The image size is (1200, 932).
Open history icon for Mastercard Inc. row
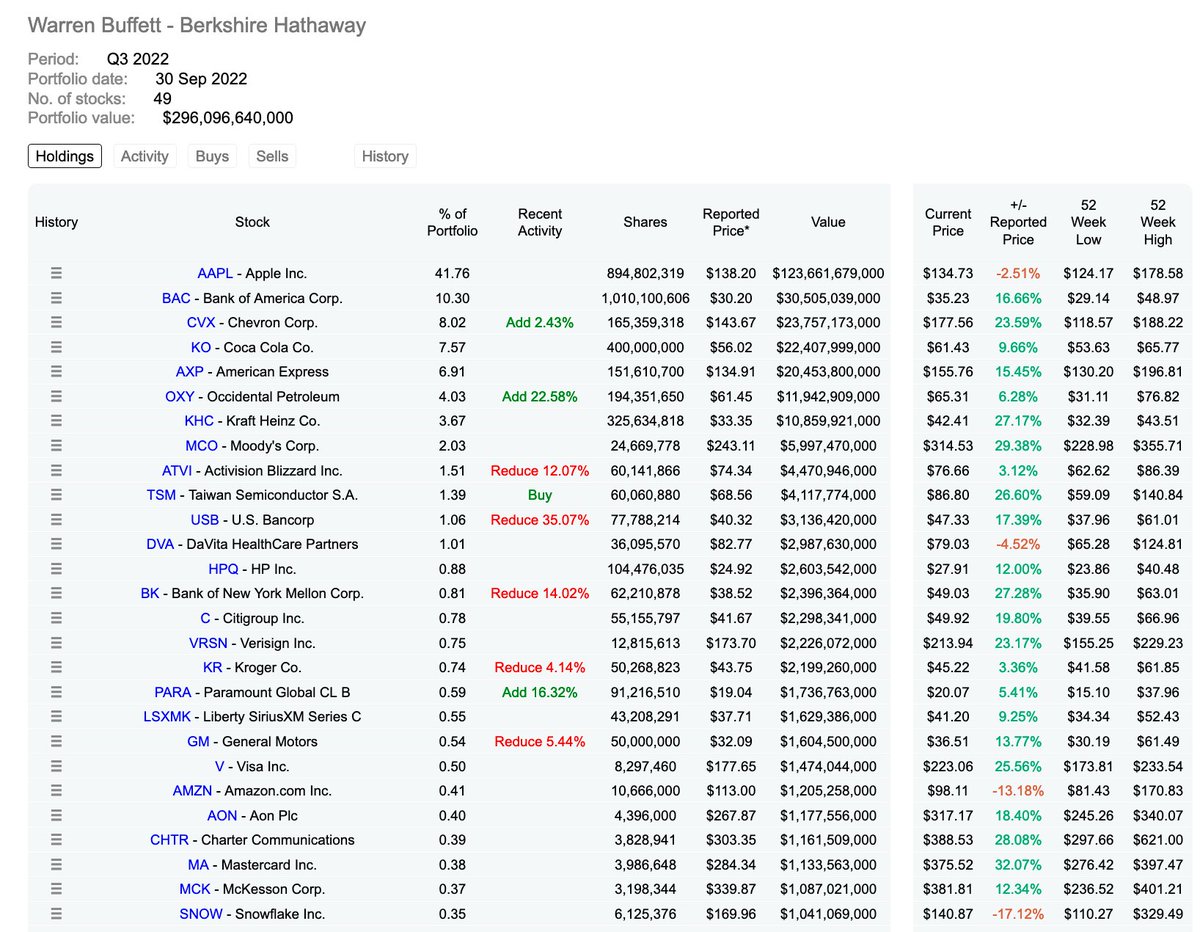tap(56, 864)
